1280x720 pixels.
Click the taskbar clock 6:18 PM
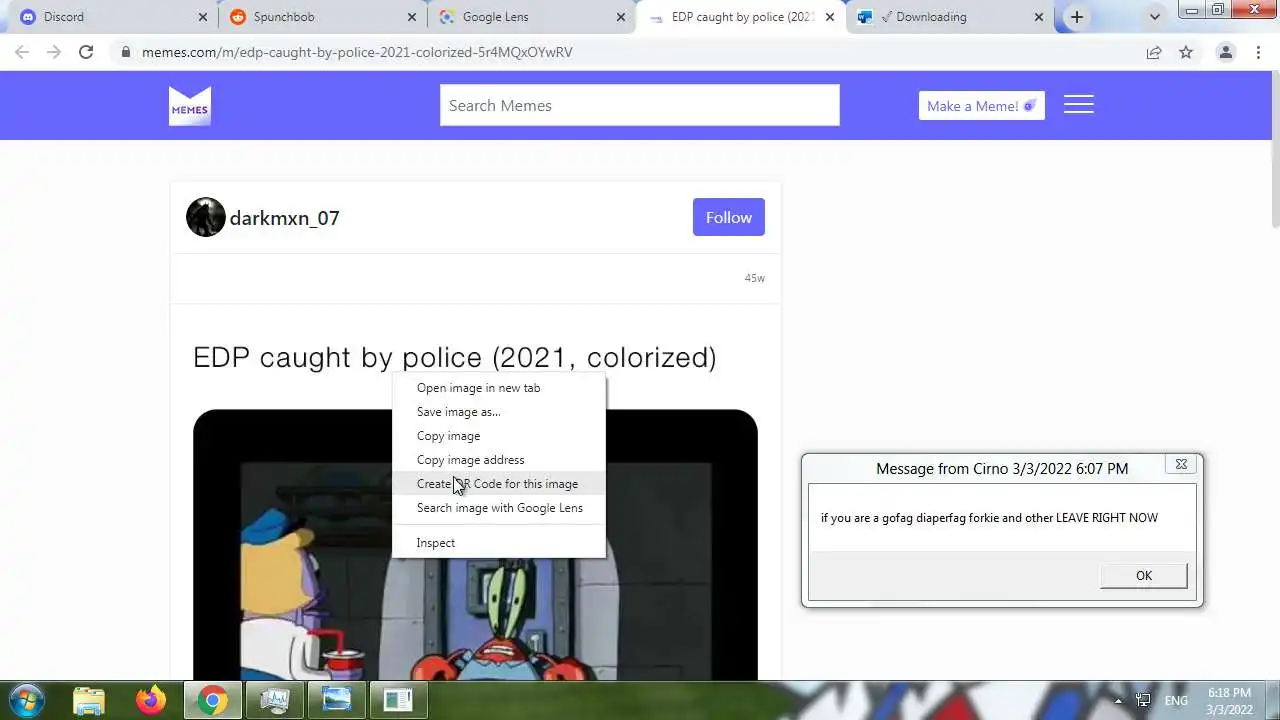(1229, 701)
